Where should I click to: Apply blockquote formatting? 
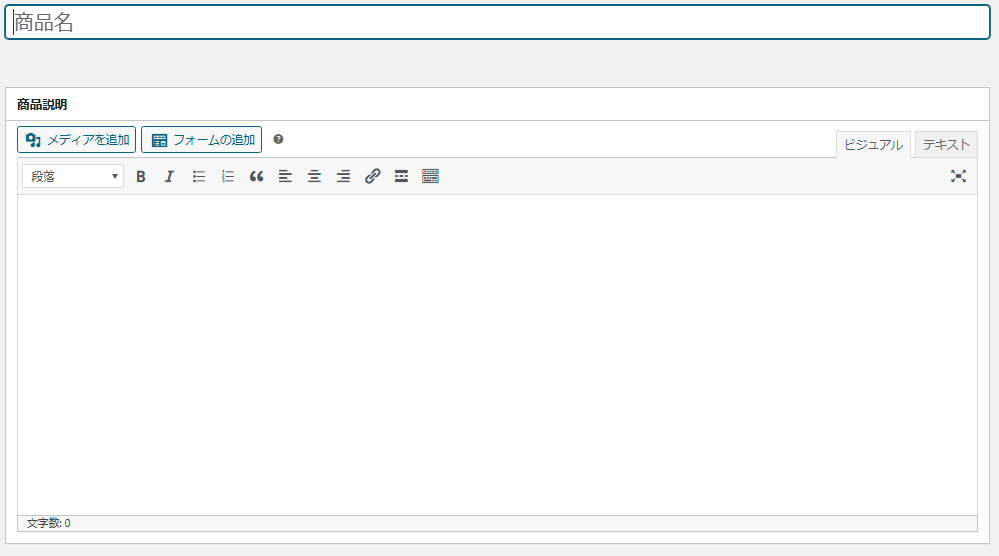click(256, 177)
